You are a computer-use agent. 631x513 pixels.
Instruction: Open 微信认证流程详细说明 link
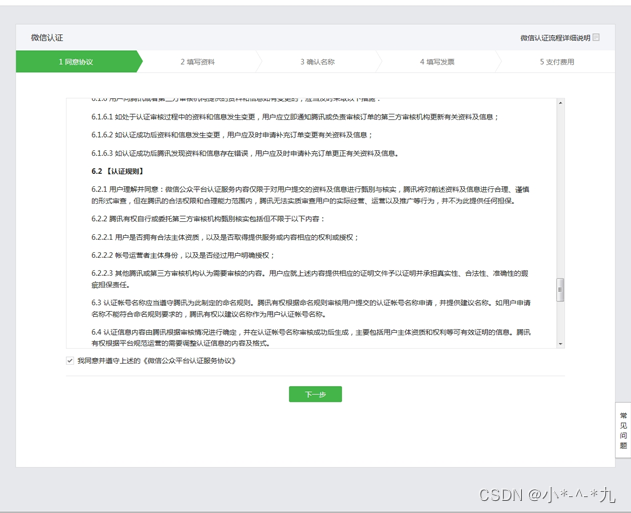555,38
